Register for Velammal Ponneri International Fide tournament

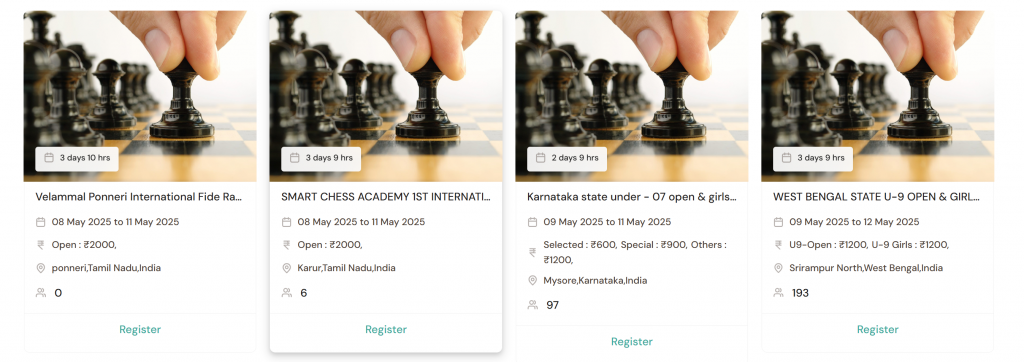(x=140, y=329)
